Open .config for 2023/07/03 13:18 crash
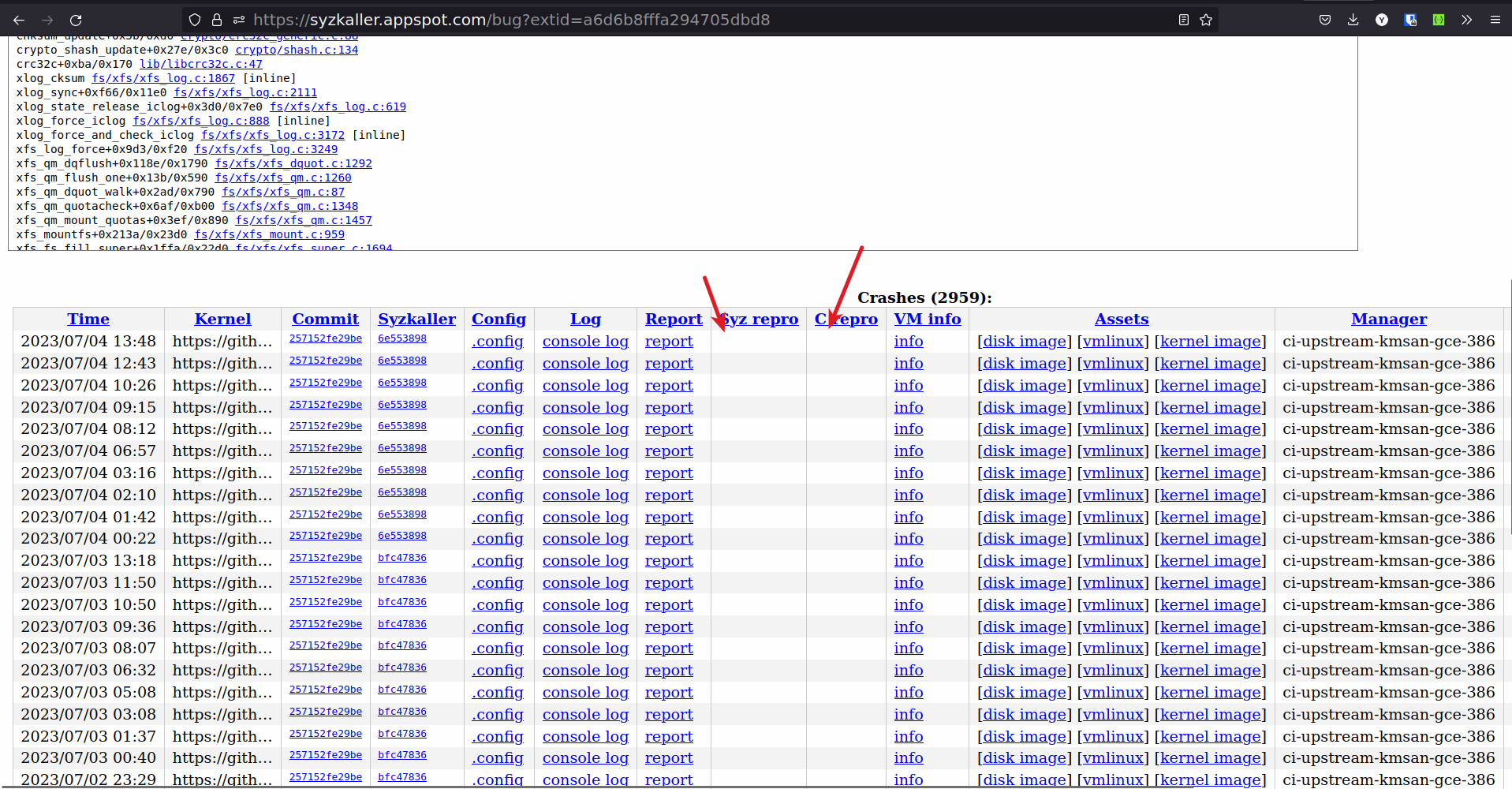Screen dimensions: 1512x789 (498, 561)
